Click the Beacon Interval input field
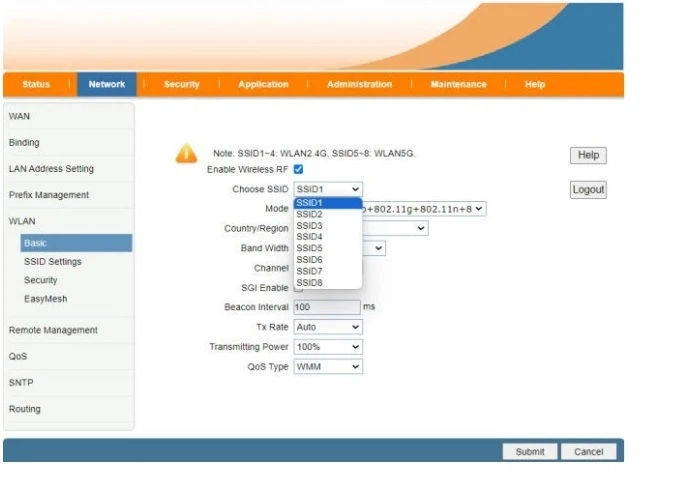694x496 pixels. (327, 307)
